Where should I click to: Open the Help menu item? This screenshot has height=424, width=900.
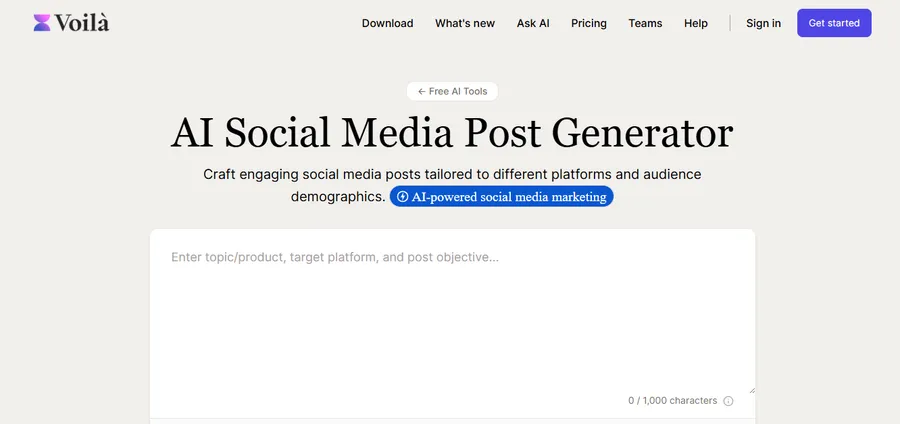[695, 23]
